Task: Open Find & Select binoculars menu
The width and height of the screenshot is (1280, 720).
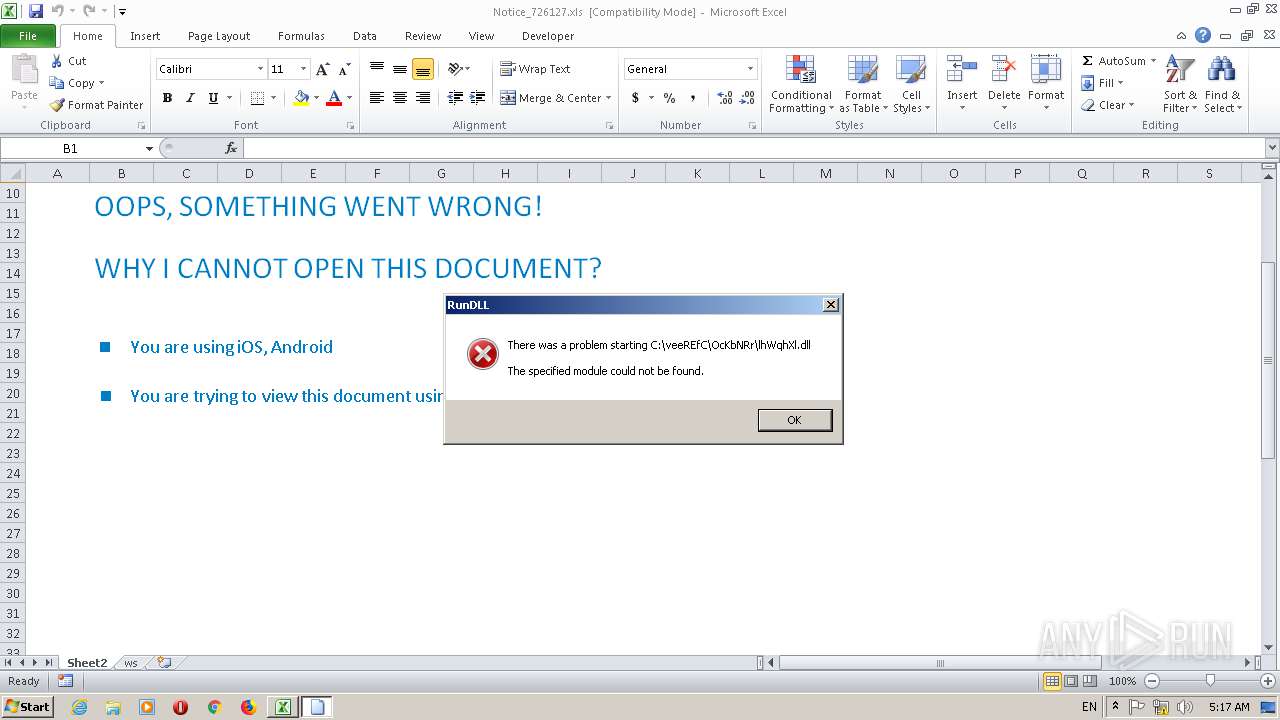Action: pyautogui.click(x=1222, y=84)
